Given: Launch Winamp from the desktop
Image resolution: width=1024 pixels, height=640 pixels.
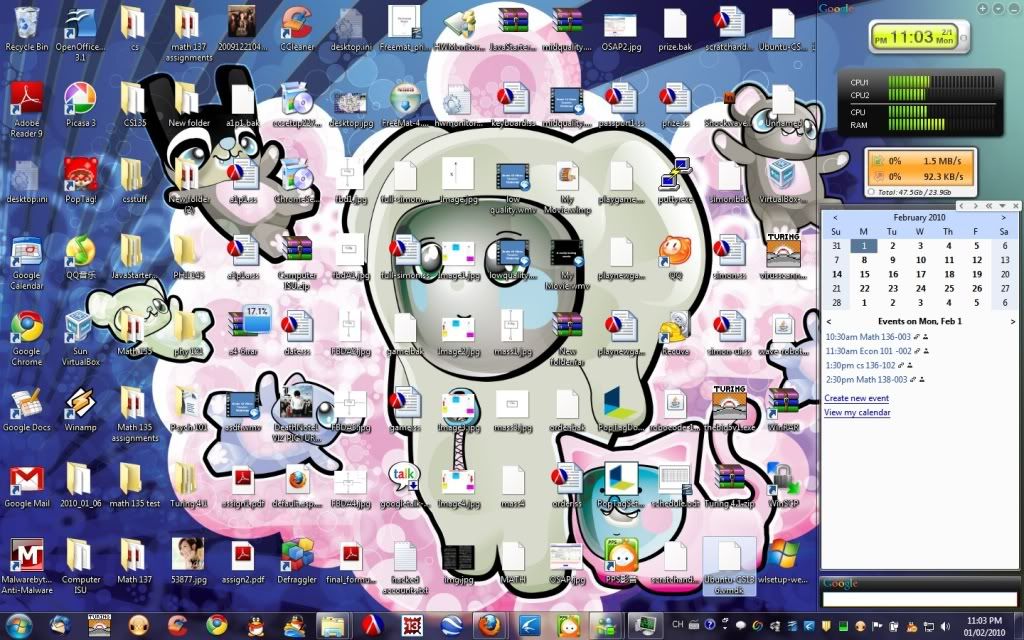Looking at the screenshot, I should (x=80, y=410).
